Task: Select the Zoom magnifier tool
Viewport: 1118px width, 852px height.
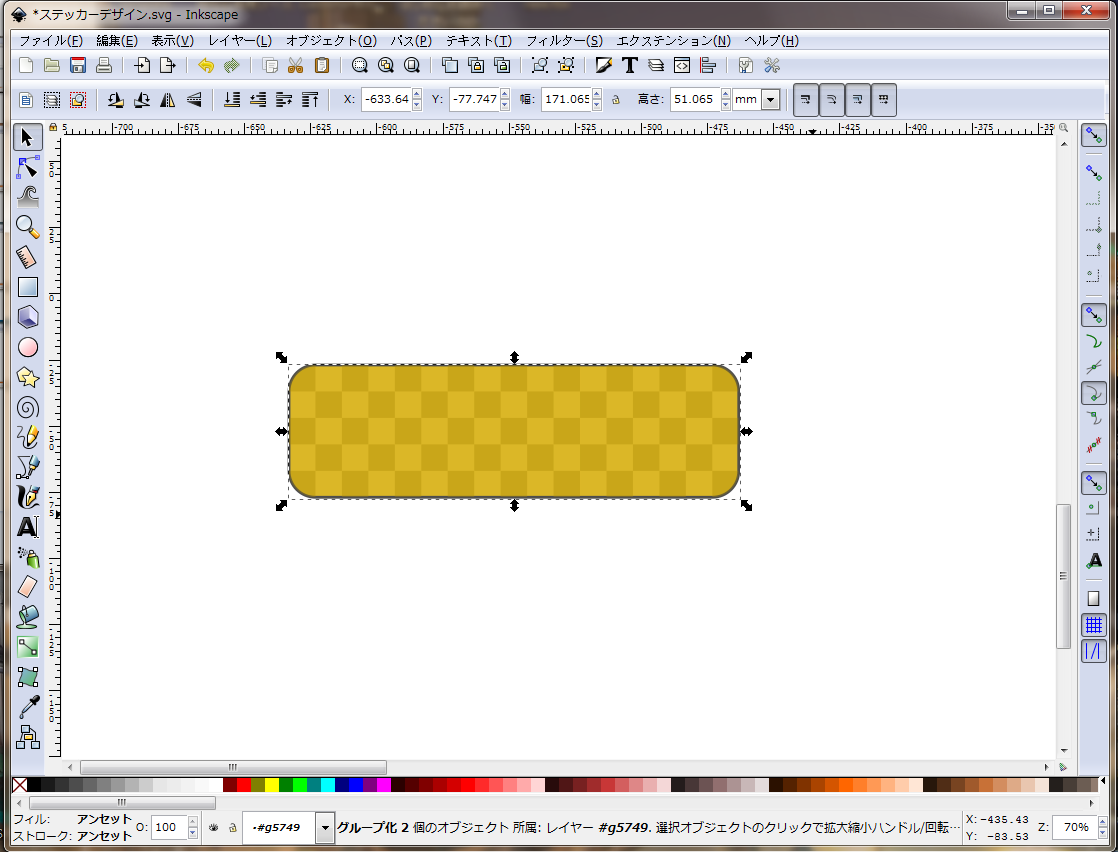Action: pyautogui.click(x=28, y=227)
